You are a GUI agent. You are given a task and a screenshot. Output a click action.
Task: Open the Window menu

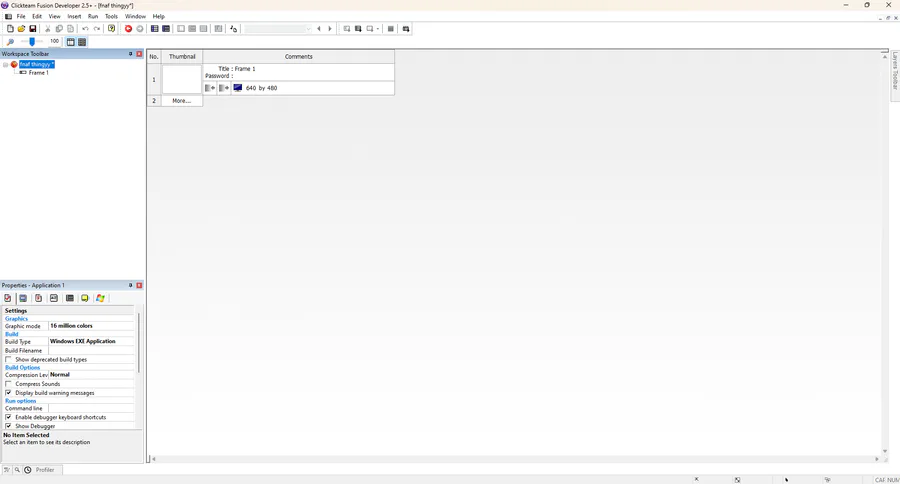(x=135, y=17)
